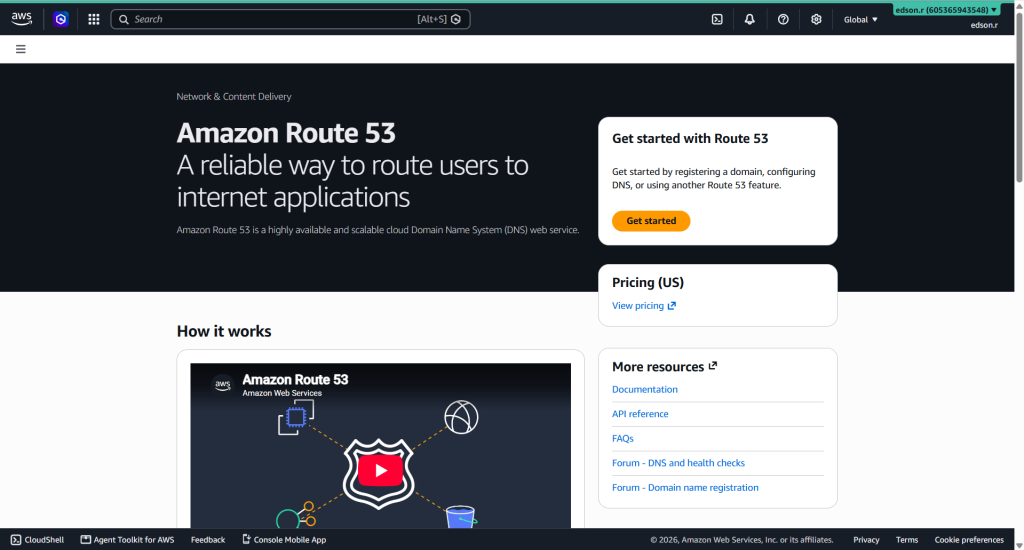The image size is (1024, 550).
Task: Open the services grid menu icon
Action: coord(94,20)
